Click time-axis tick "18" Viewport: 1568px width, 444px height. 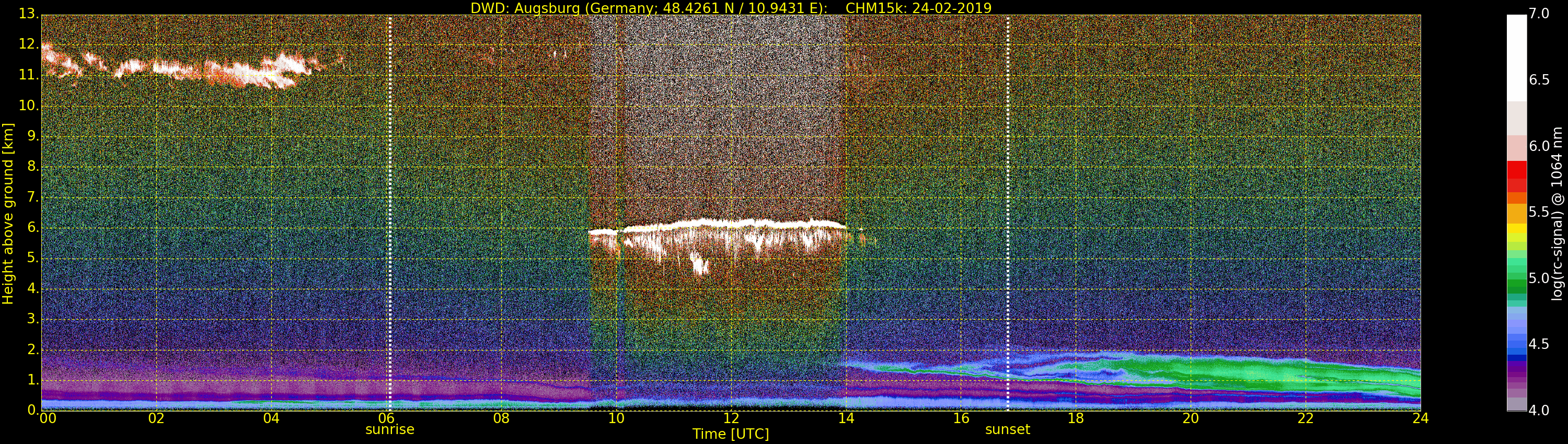pyautogui.click(x=1076, y=418)
